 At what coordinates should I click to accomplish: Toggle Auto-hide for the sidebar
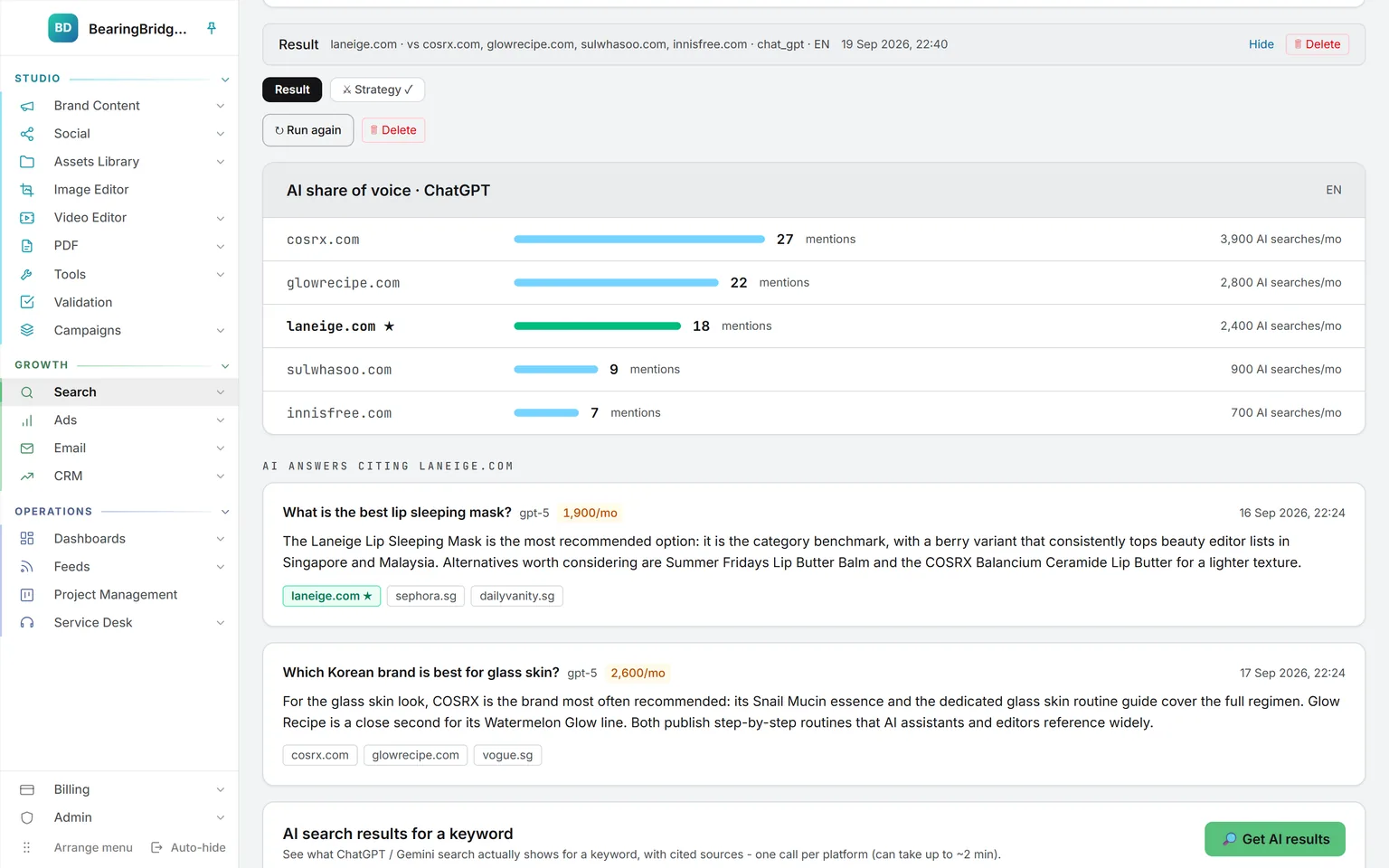tap(188, 848)
